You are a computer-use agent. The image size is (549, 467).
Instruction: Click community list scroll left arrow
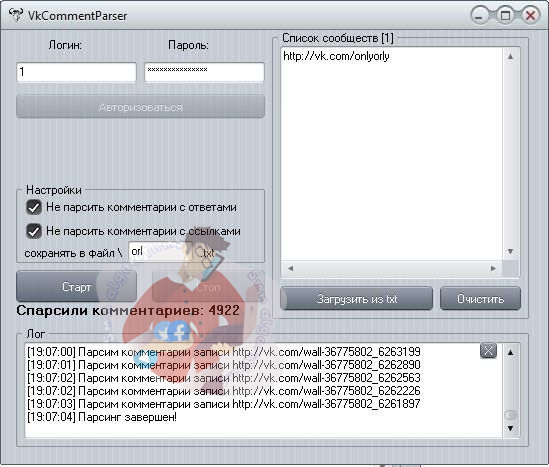pos(290,268)
